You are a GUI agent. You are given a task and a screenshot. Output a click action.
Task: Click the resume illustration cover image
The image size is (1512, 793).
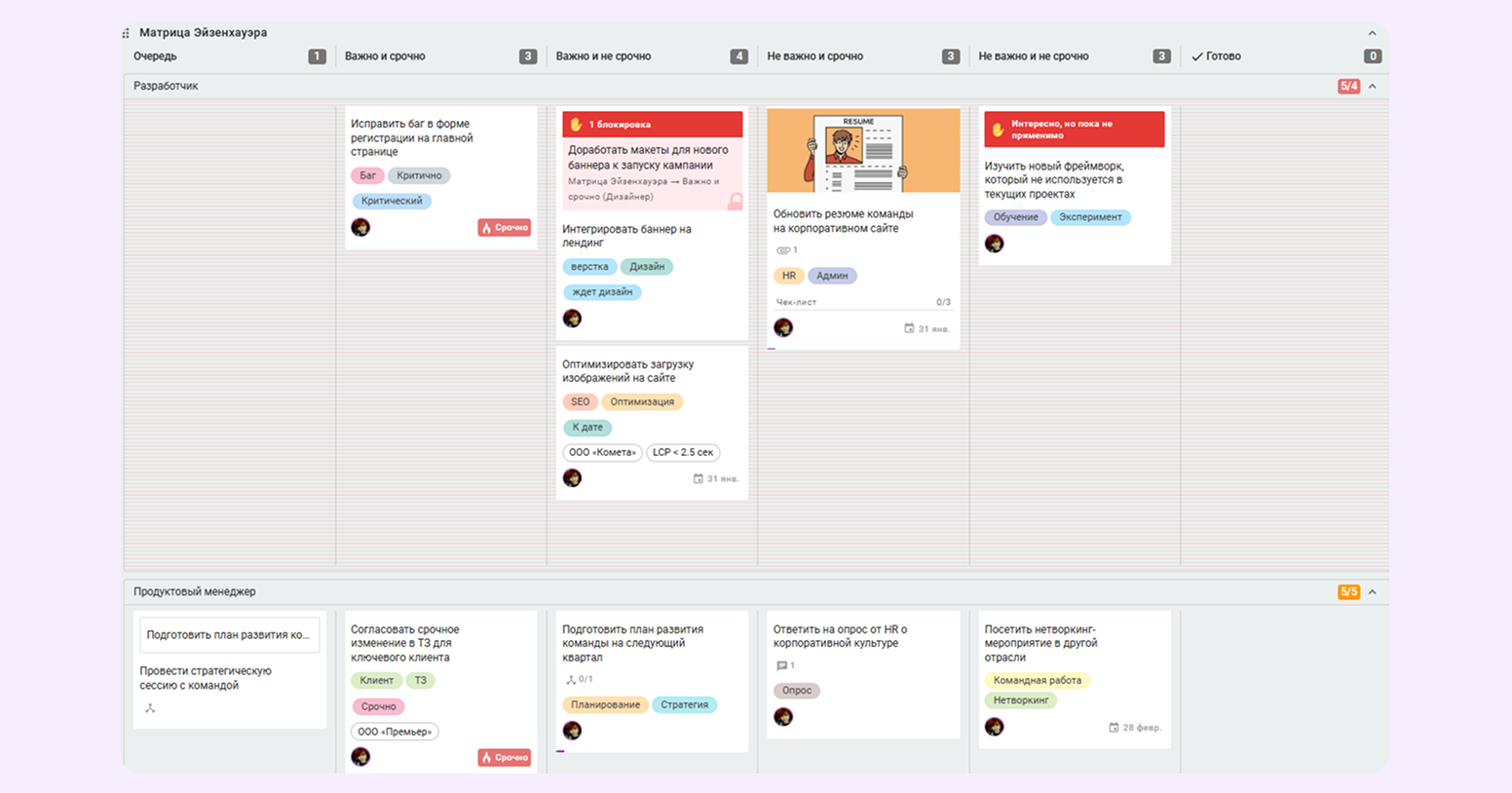862,150
